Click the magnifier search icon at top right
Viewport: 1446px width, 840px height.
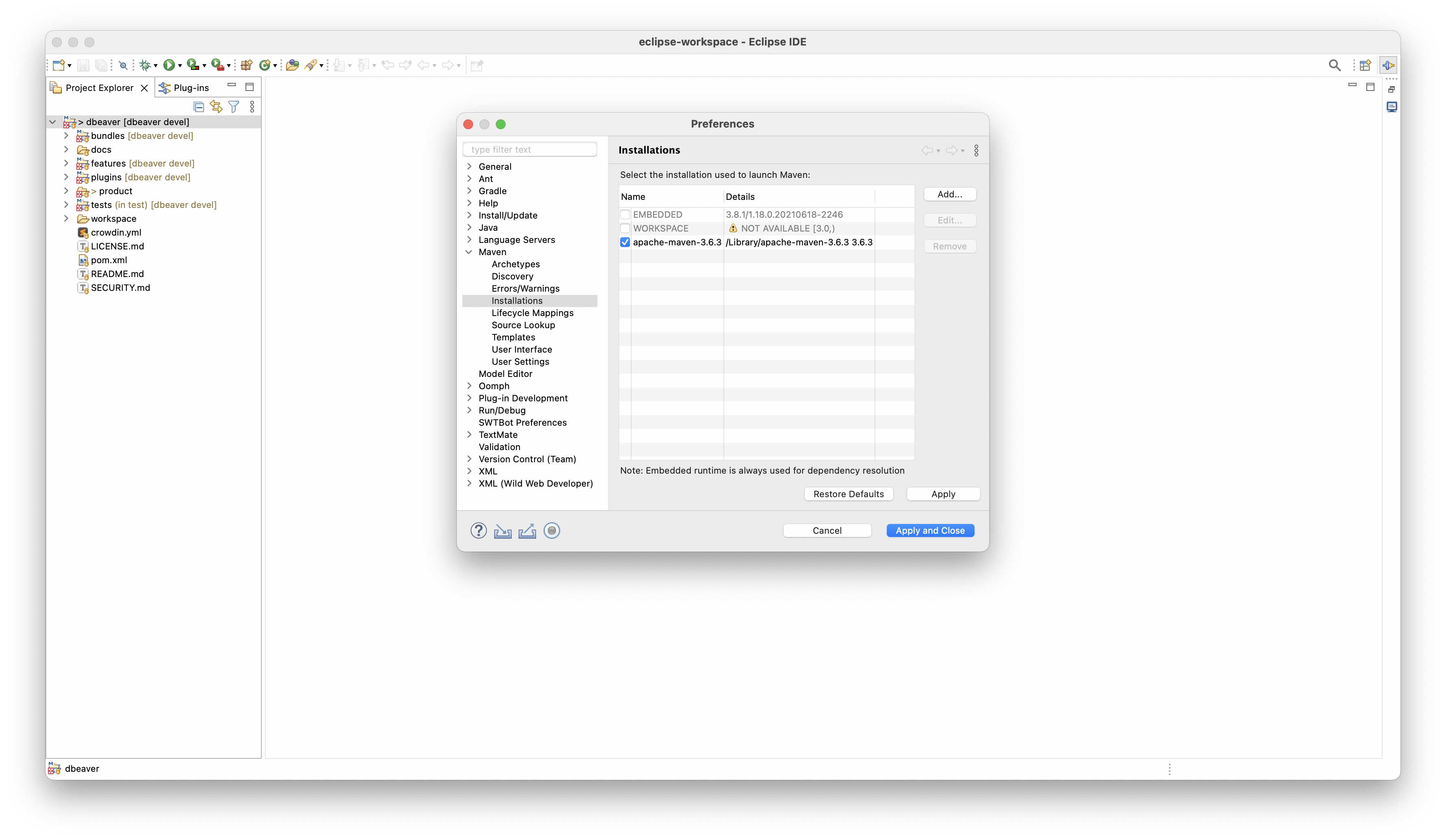tap(1335, 65)
